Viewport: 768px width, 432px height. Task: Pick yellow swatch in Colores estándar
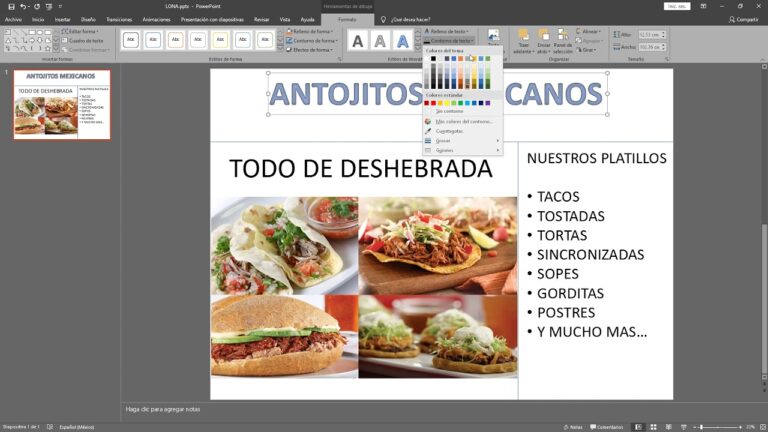click(447, 103)
